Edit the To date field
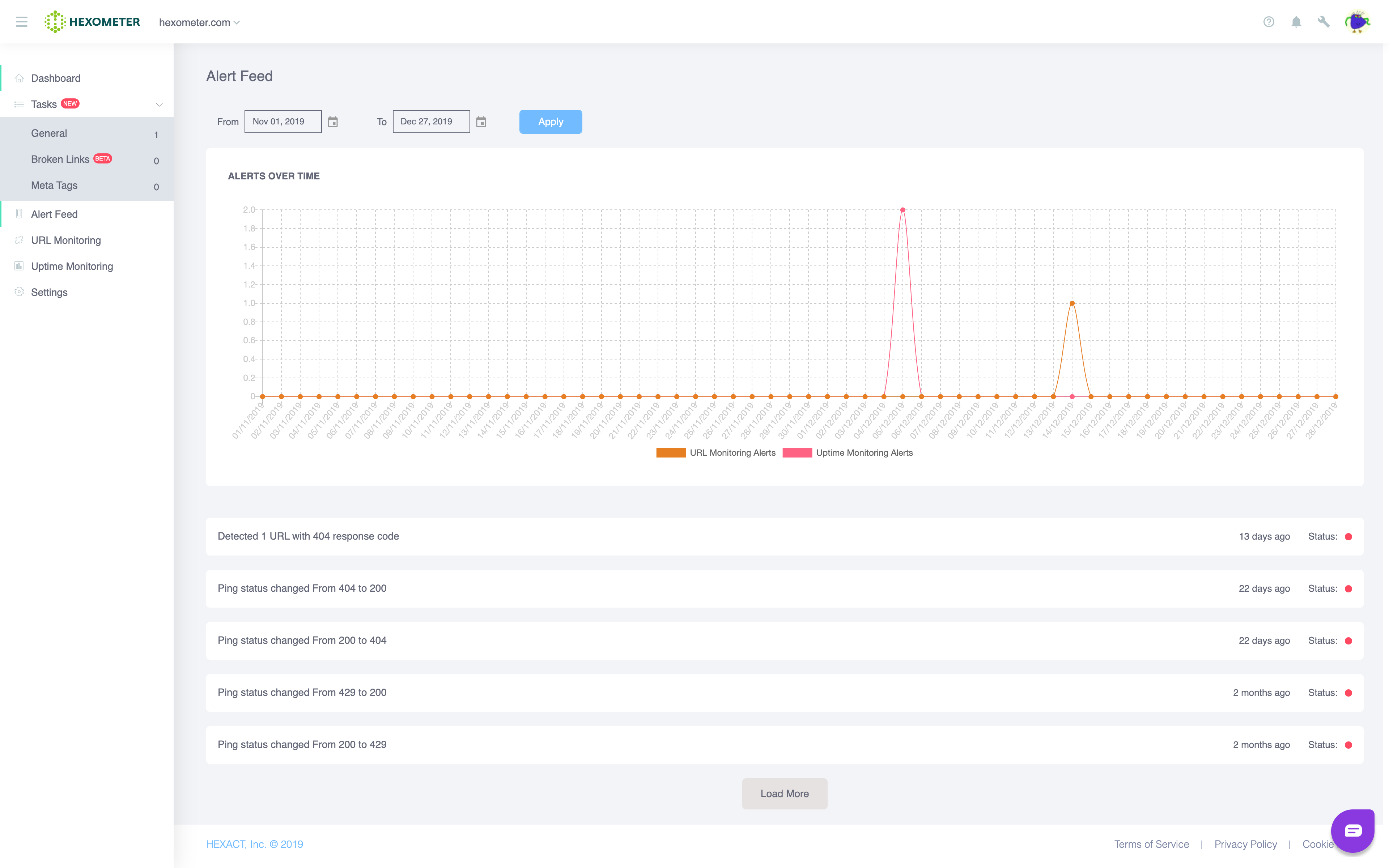 click(x=431, y=122)
